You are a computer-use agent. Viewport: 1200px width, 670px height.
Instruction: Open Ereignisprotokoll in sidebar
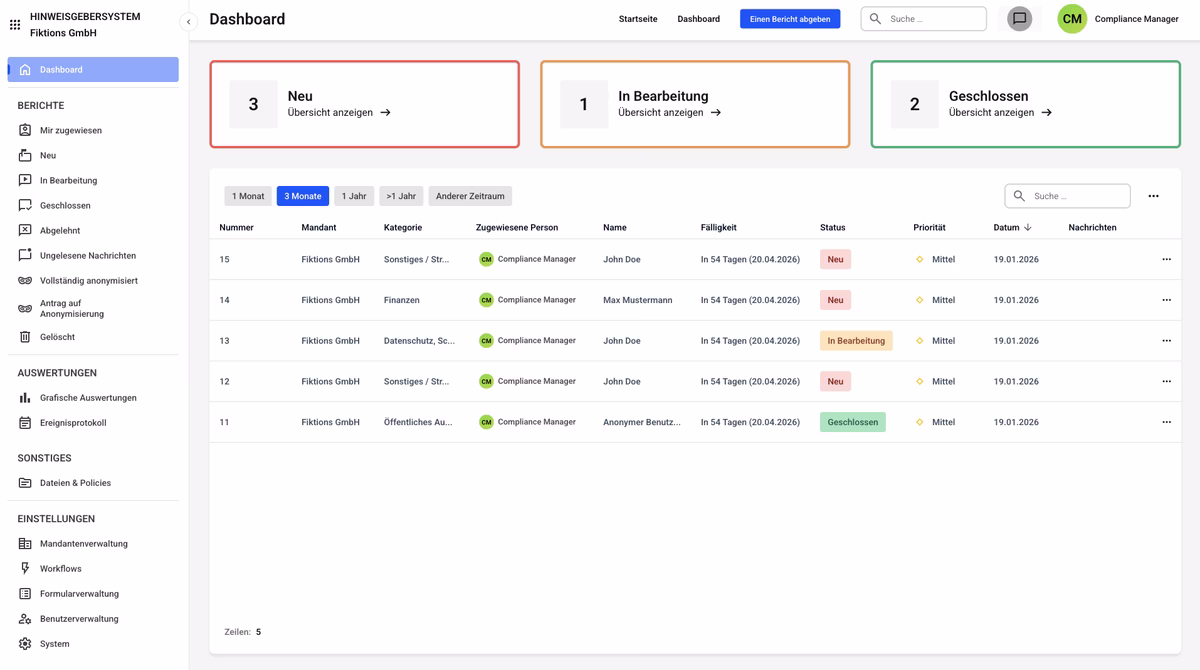(72, 423)
